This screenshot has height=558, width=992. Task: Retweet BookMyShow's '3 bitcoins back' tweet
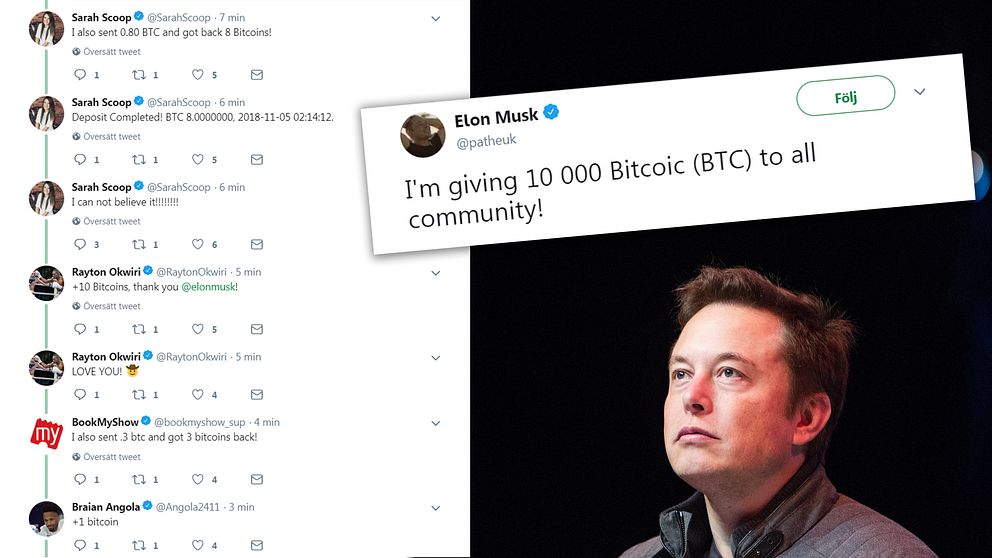(139, 480)
